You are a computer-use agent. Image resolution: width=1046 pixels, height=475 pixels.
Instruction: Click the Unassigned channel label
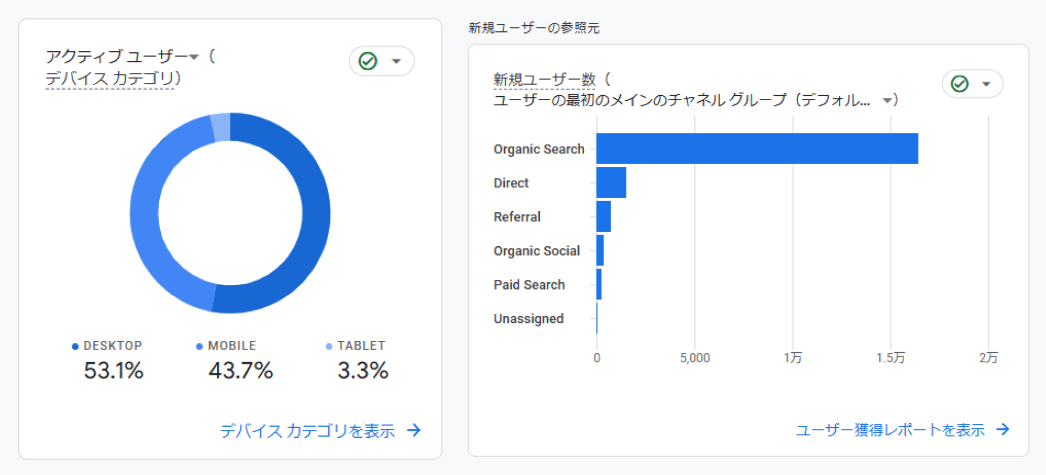(528, 318)
